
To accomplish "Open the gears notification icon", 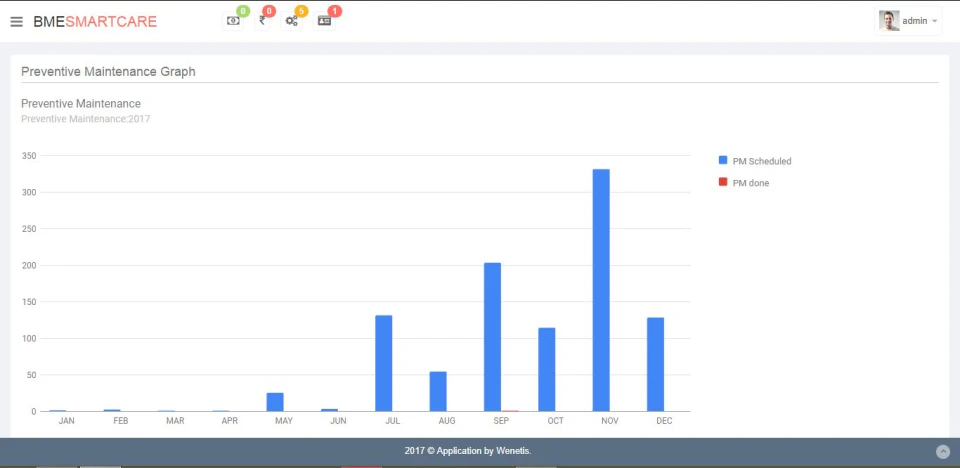I will pos(291,21).
